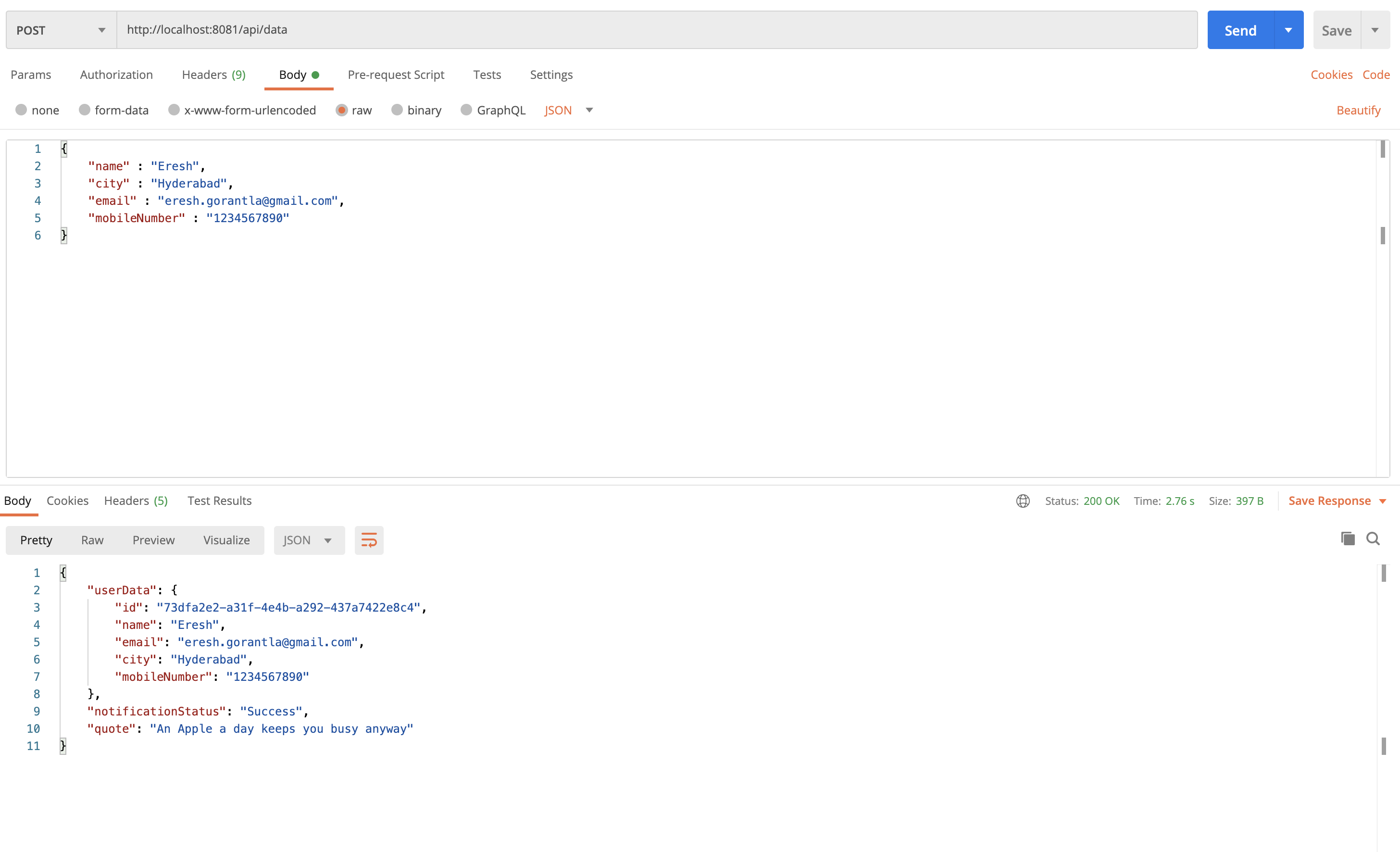
Task: Open the Save button dropdown arrow
Action: 1375,30
